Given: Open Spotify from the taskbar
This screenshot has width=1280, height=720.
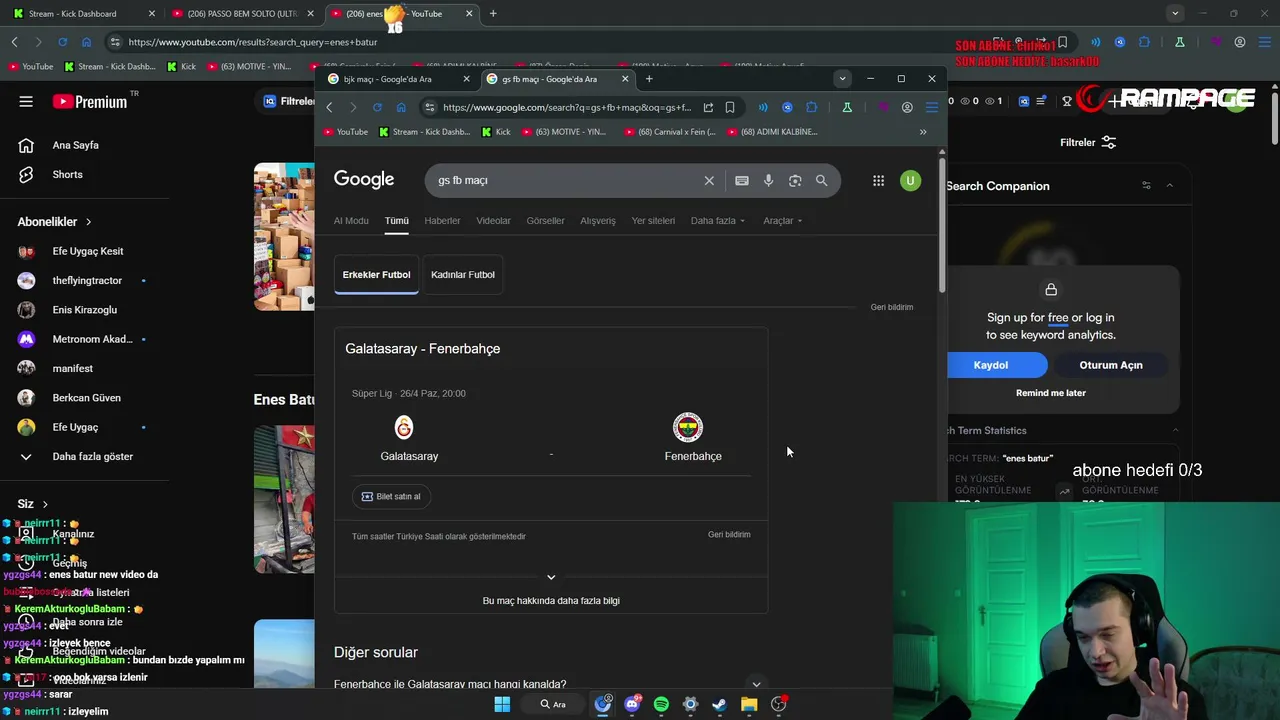Looking at the screenshot, I should (x=661, y=704).
